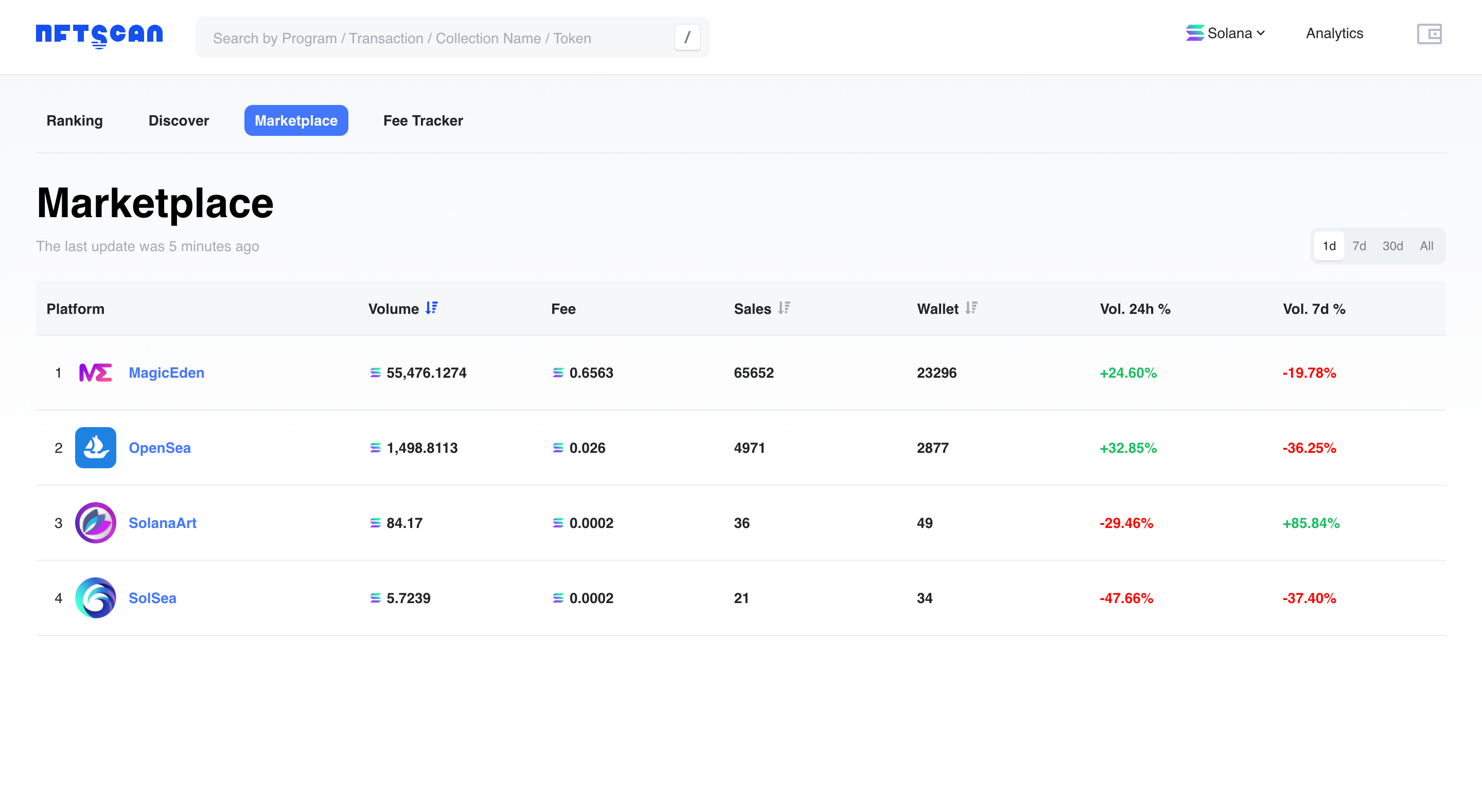Sort by Sales using sort icon
Image resolution: width=1482 pixels, height=812 pixels.
tap(784, 308)
